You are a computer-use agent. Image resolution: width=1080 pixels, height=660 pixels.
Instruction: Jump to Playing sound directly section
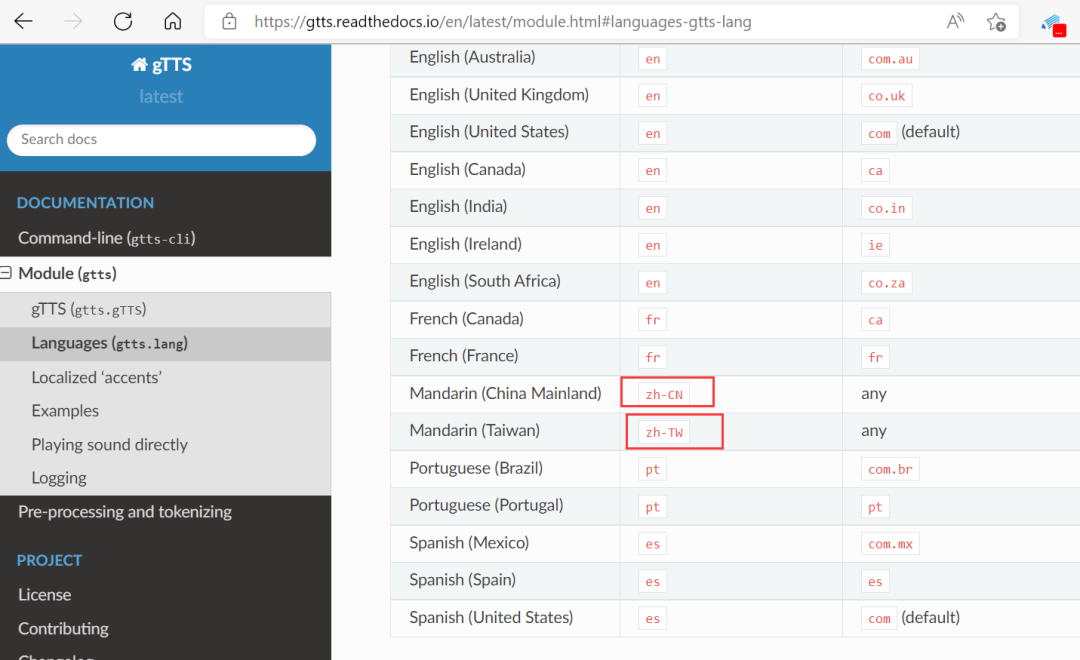tap(109, 445)
